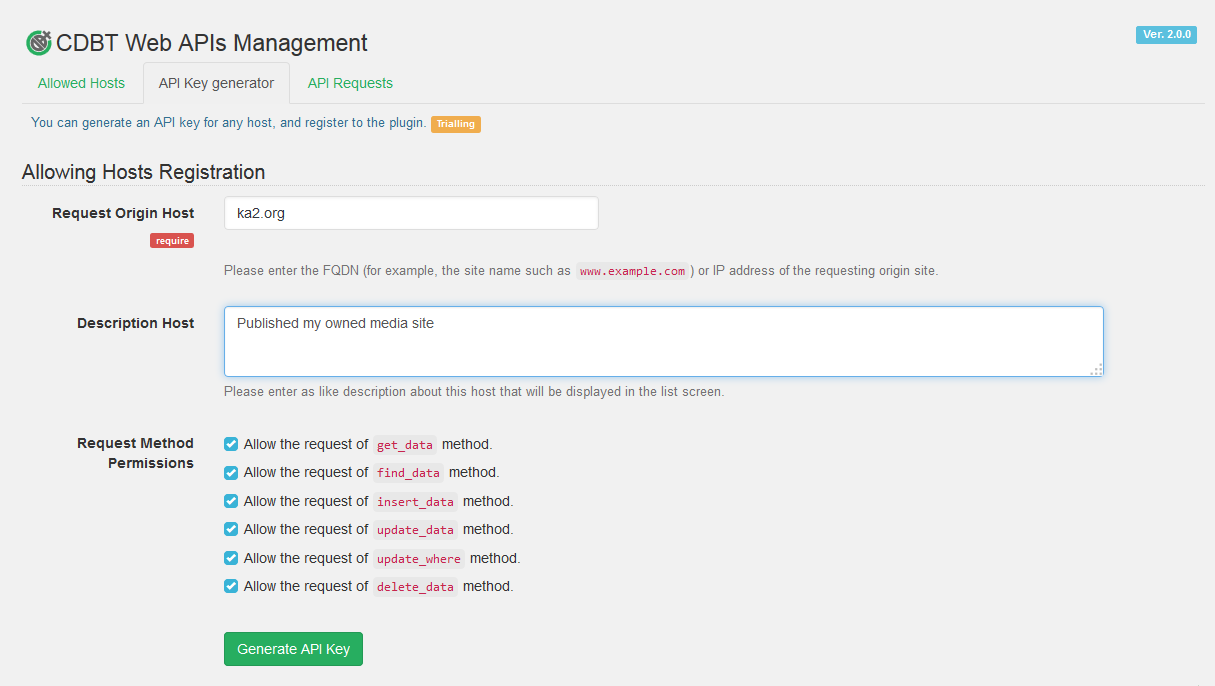Click the CDBT logo icon
The width and height of the screenshot is (1215, 686).
point(38,43)
